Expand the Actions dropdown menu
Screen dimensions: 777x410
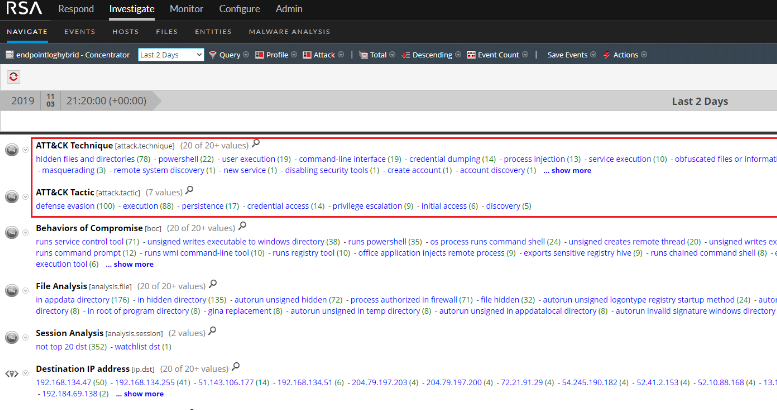tap(624, 54)
